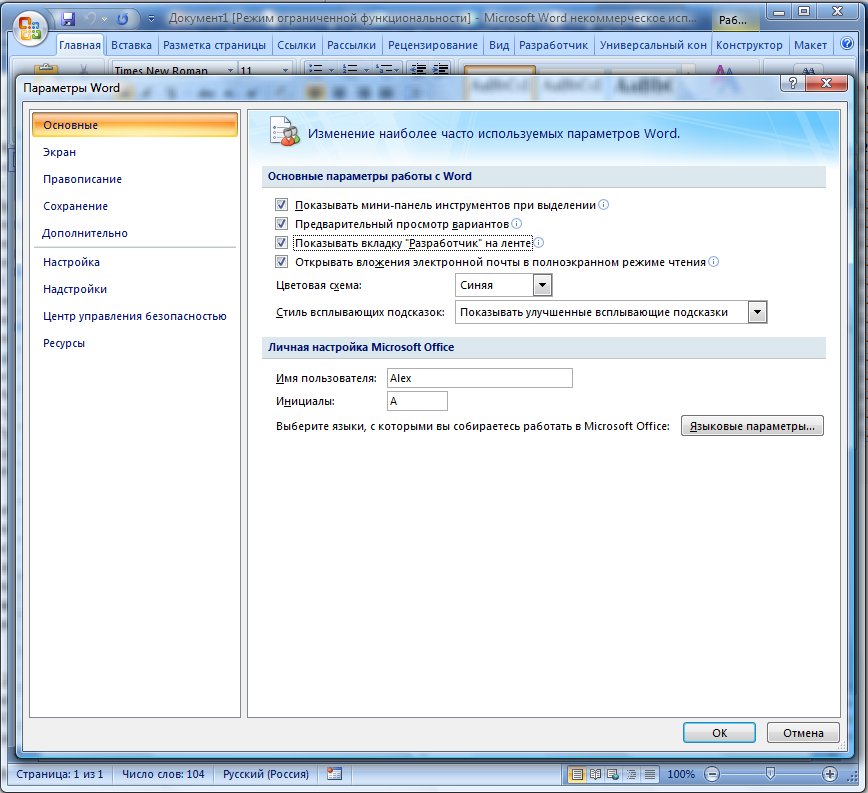The image size is (868, 793).
Task: Click info icon beside live preview option
Action: point(516,224)
